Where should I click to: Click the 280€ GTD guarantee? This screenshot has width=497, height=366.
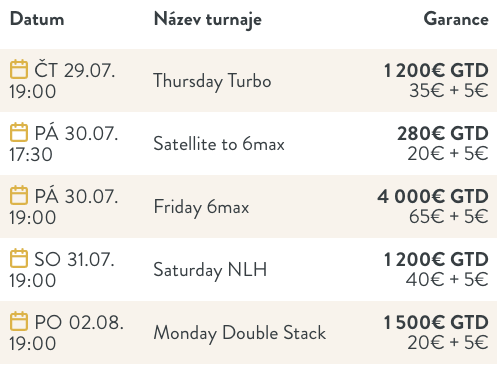click(443, 133)
